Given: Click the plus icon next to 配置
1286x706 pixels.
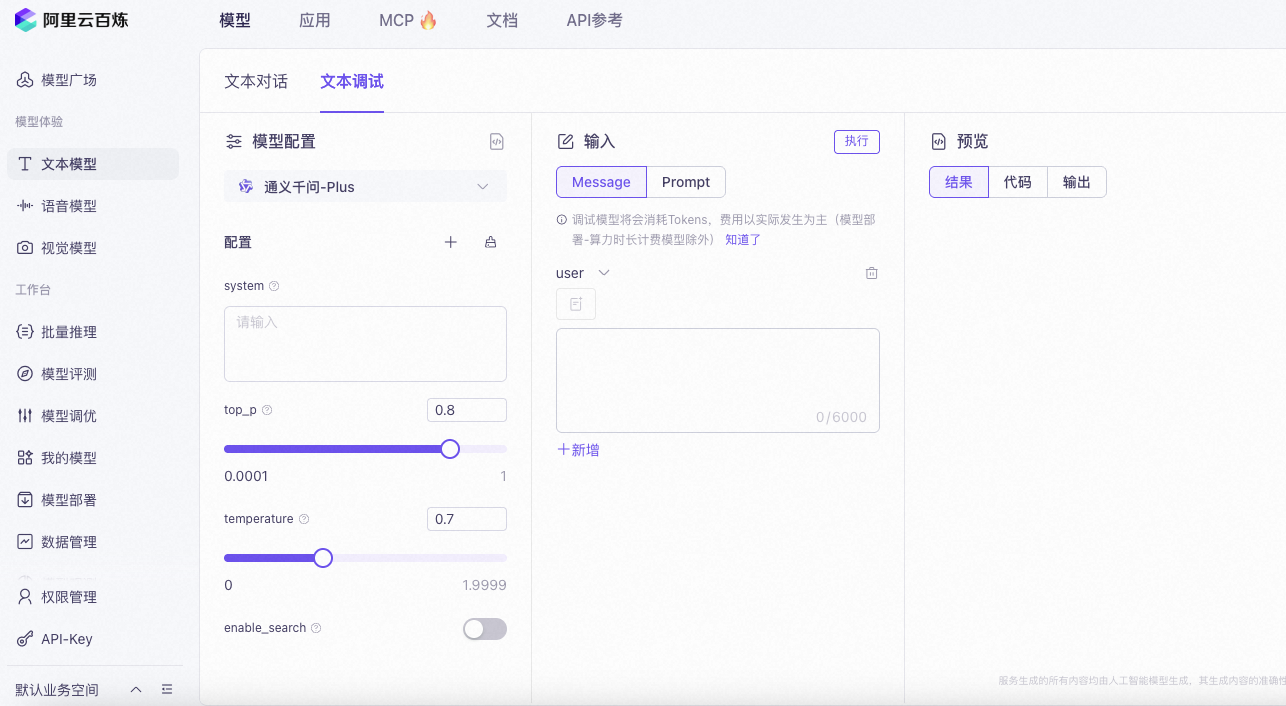Looking at the screenshot, I should (x=451, y=242).
